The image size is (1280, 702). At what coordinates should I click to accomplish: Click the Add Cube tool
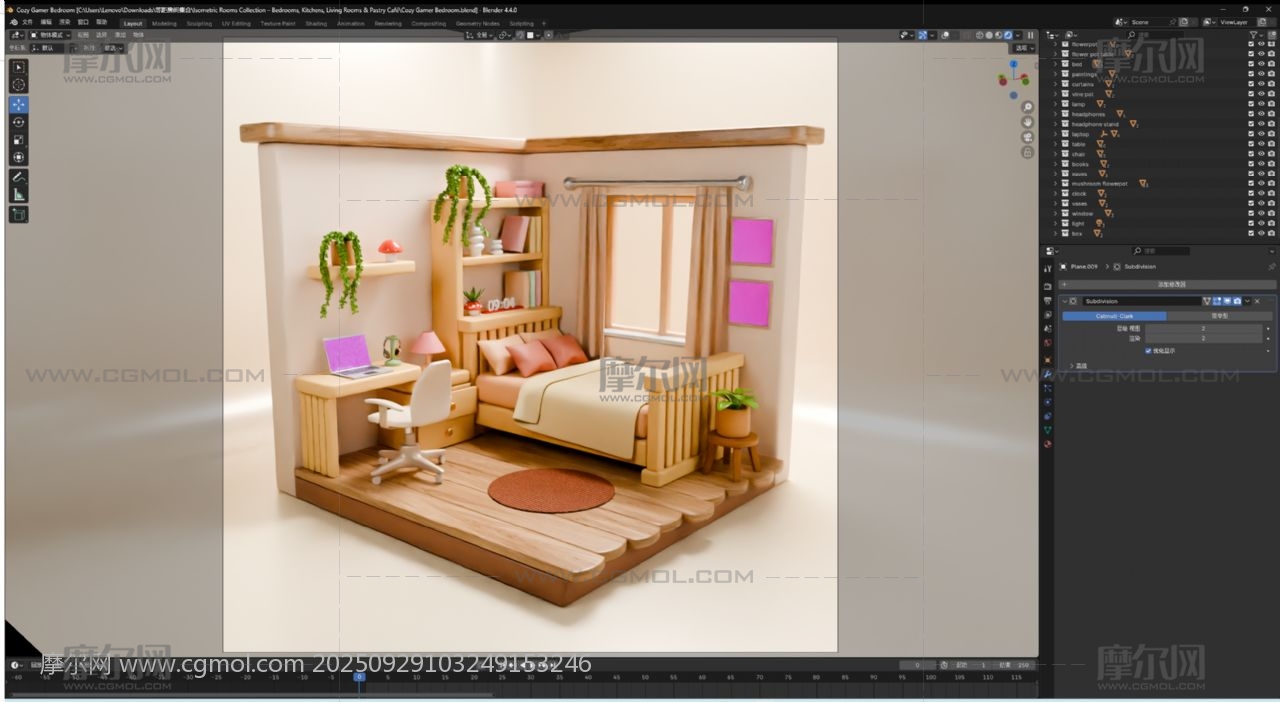19,214
